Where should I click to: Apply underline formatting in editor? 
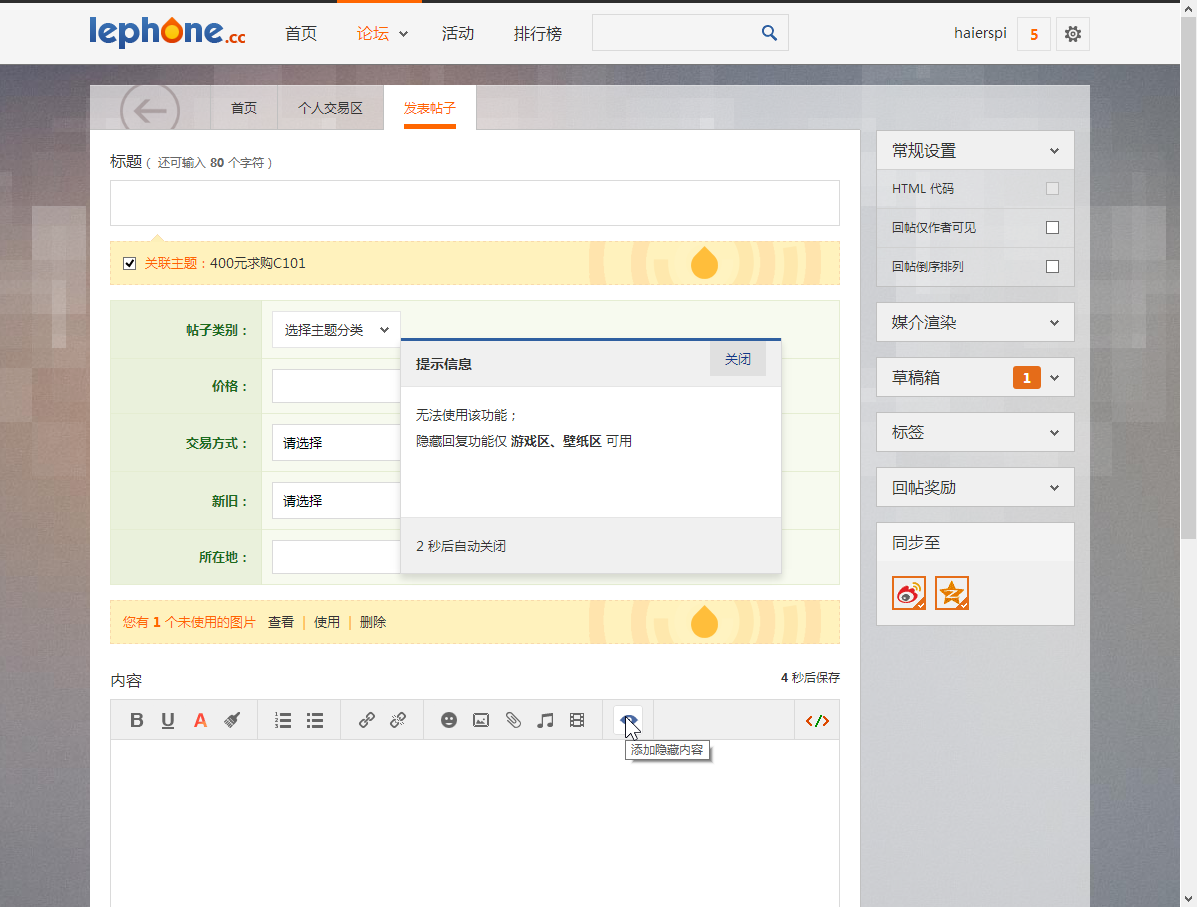168,720
